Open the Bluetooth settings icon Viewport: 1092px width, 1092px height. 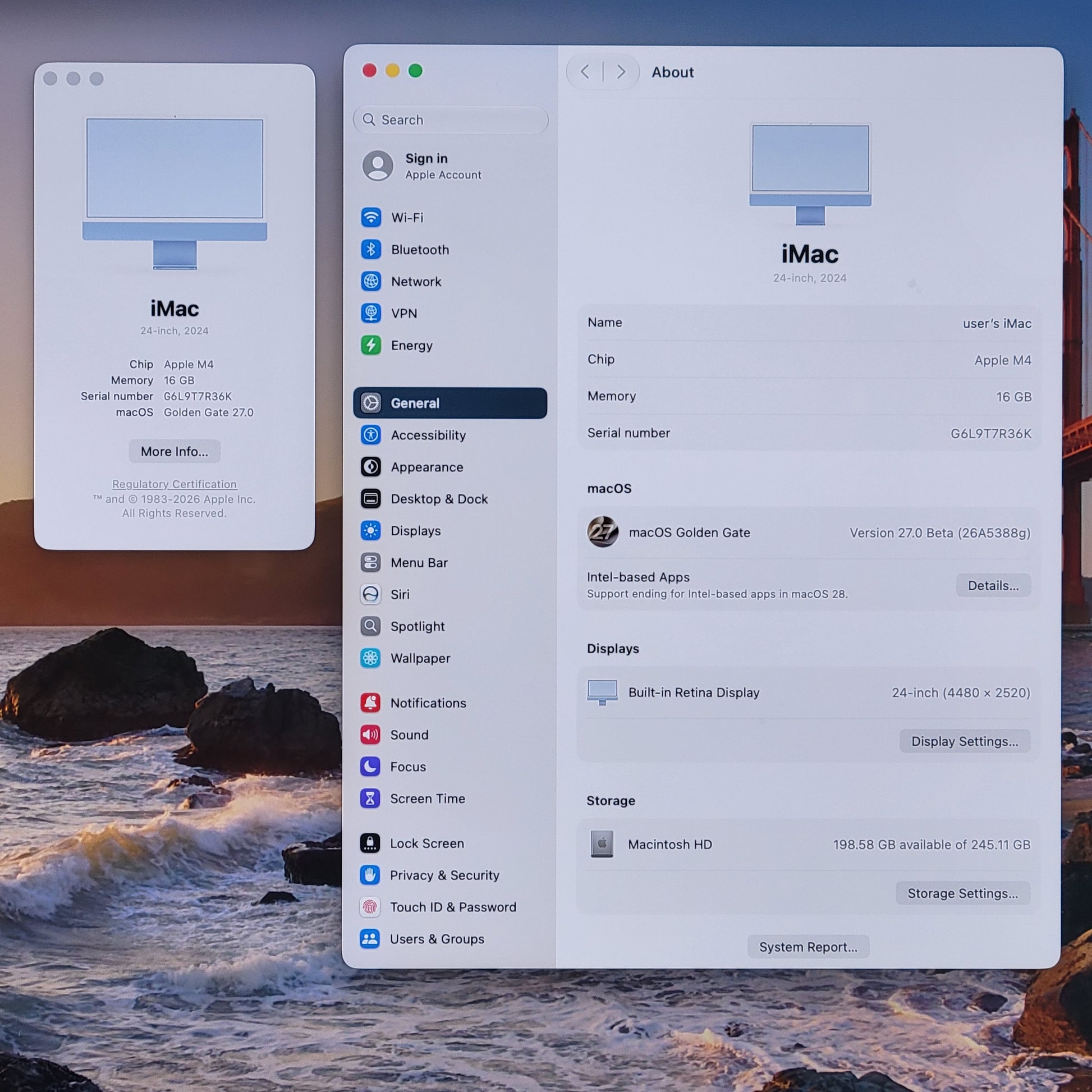tap(371, 249)
